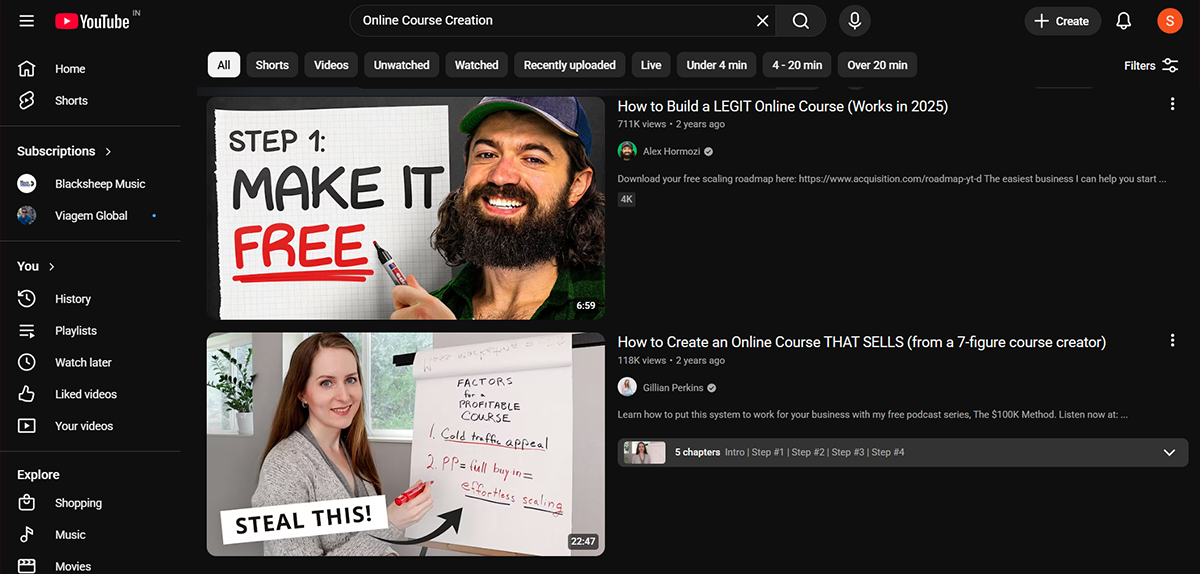Viewport: 1200px width, 574px height.
Task: Open Alex Hormozi channel name
Action: (x=671, y=151)
